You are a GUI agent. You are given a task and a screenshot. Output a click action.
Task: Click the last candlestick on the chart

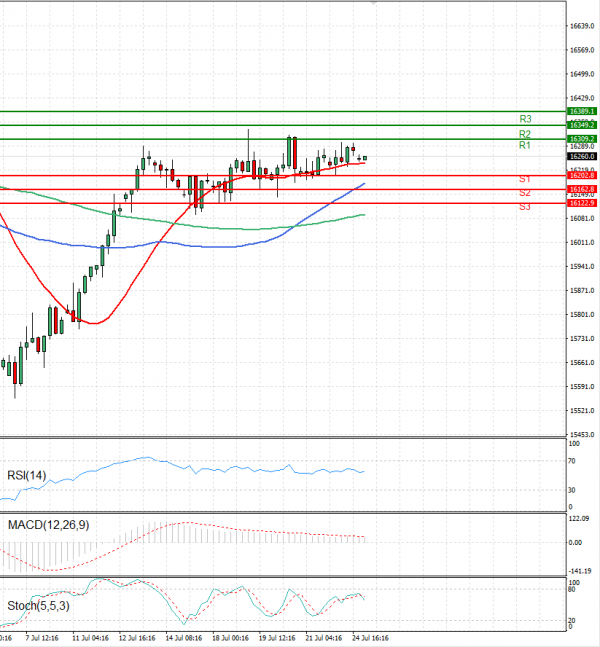(x=365, y=158)
